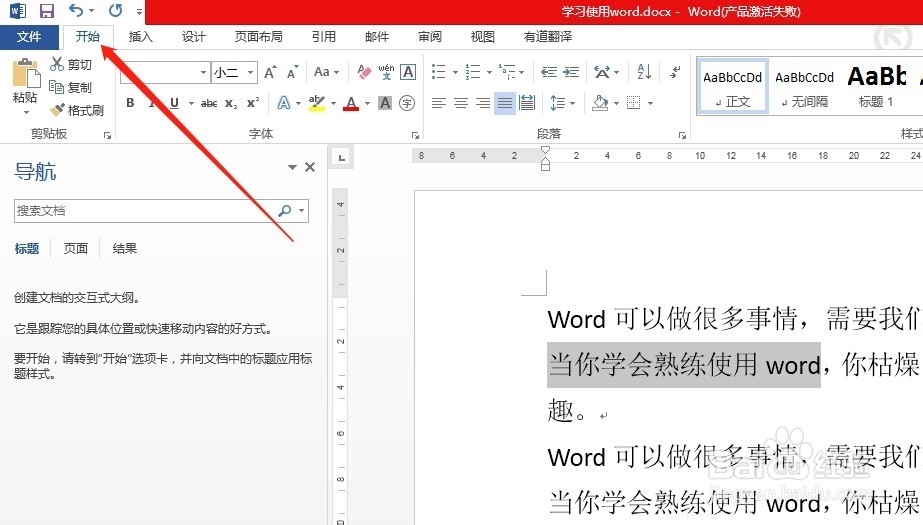Image resolution: width=923 pixels, height=525 pixels.
Task: Open the font name dropdown
Action: (203, 72)
